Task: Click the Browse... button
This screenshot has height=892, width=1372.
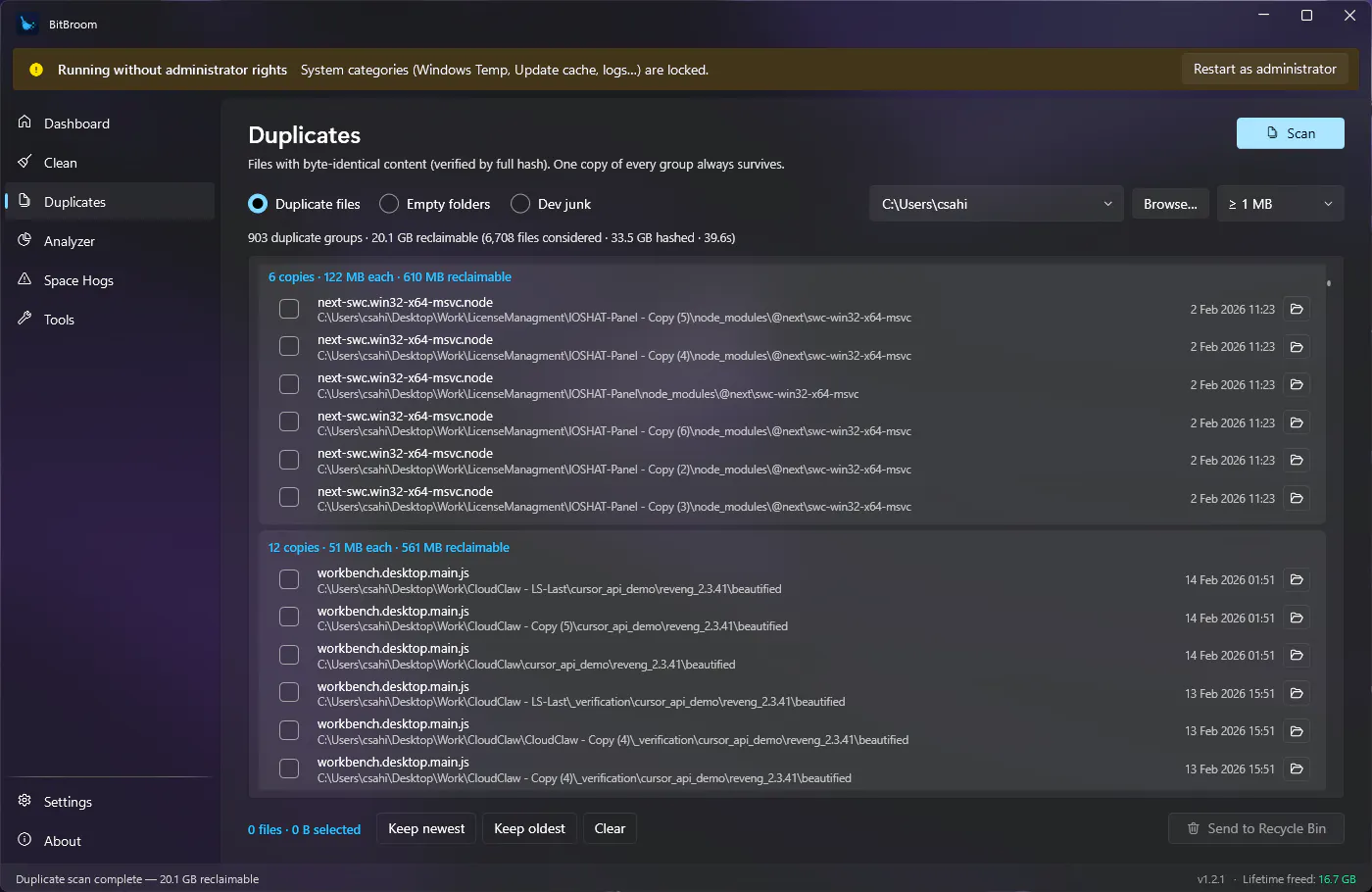Action: click(1170, 204)
